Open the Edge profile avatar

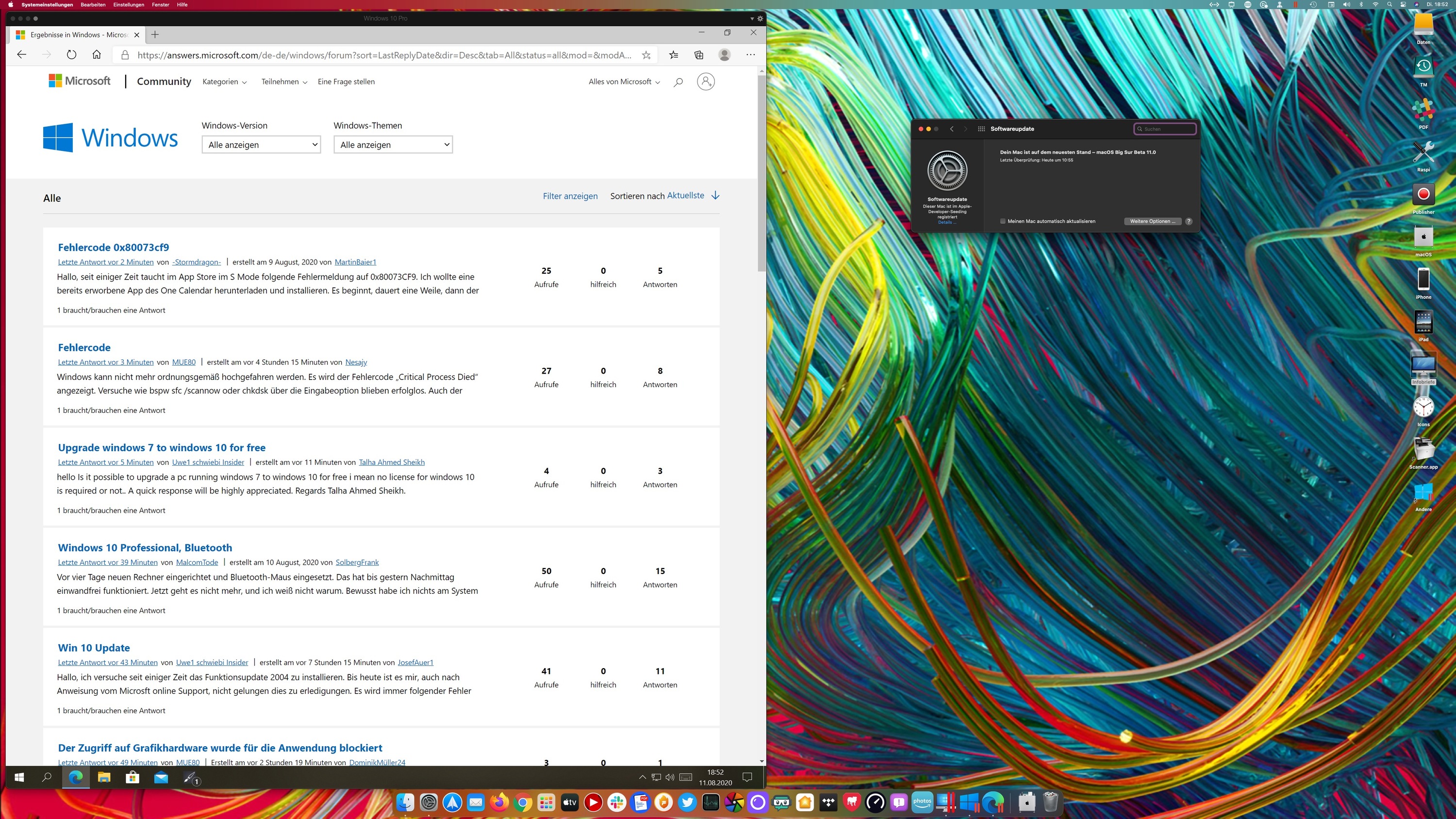pyautogui.click(x=724, y=55)
